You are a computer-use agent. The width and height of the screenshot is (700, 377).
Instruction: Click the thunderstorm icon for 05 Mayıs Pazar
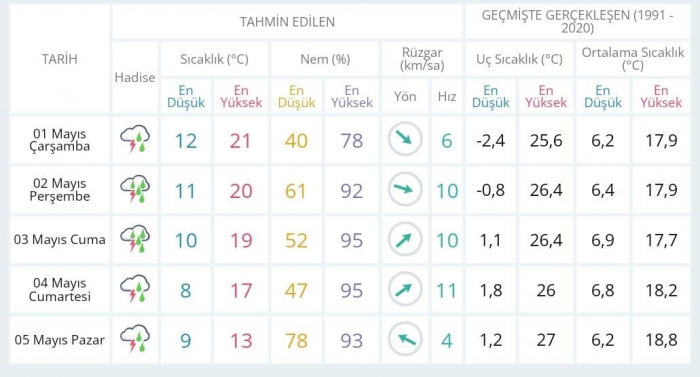(135, 339)
